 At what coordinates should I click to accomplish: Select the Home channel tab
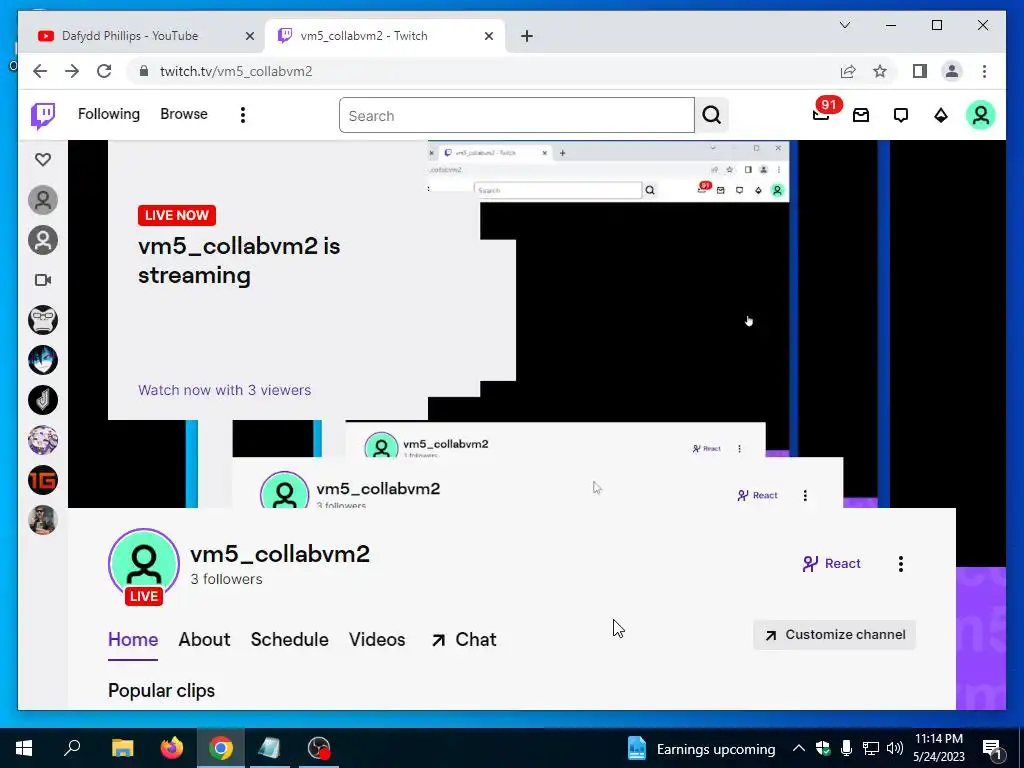point(133,639)
